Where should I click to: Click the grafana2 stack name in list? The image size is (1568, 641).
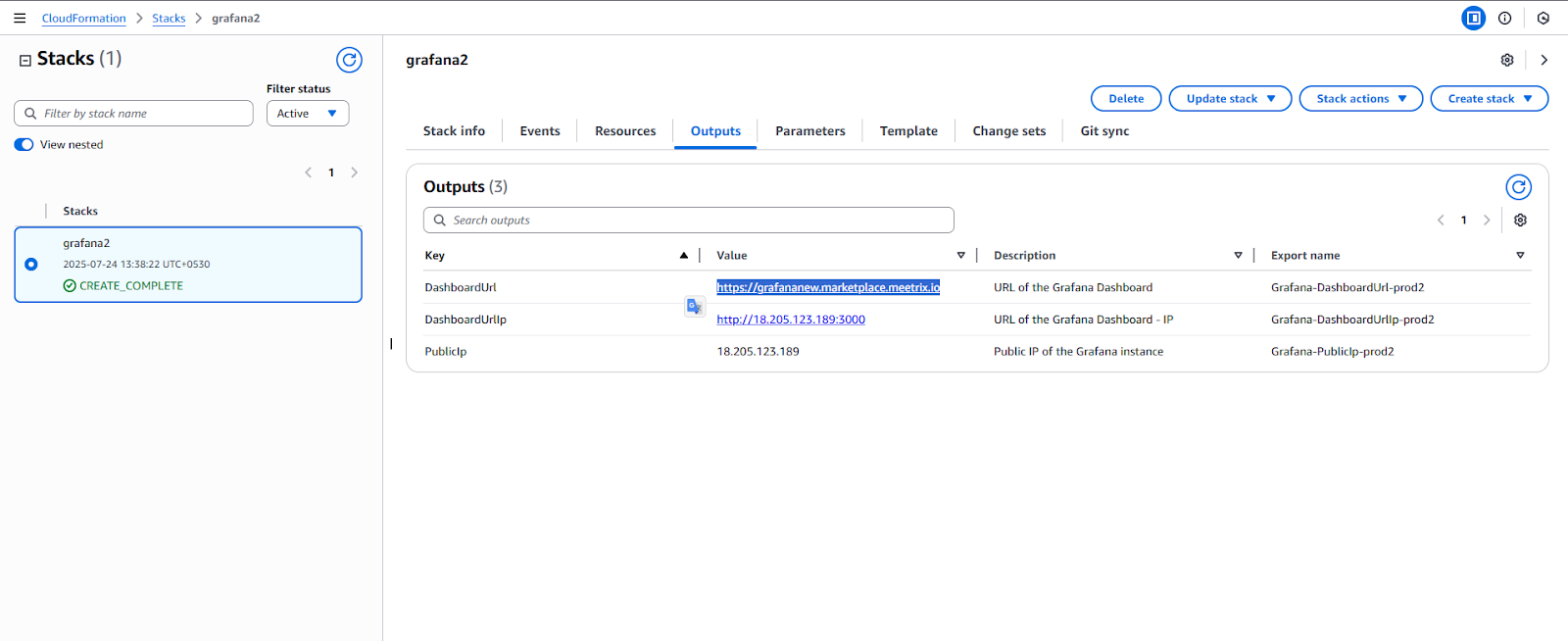pos(86,243)
